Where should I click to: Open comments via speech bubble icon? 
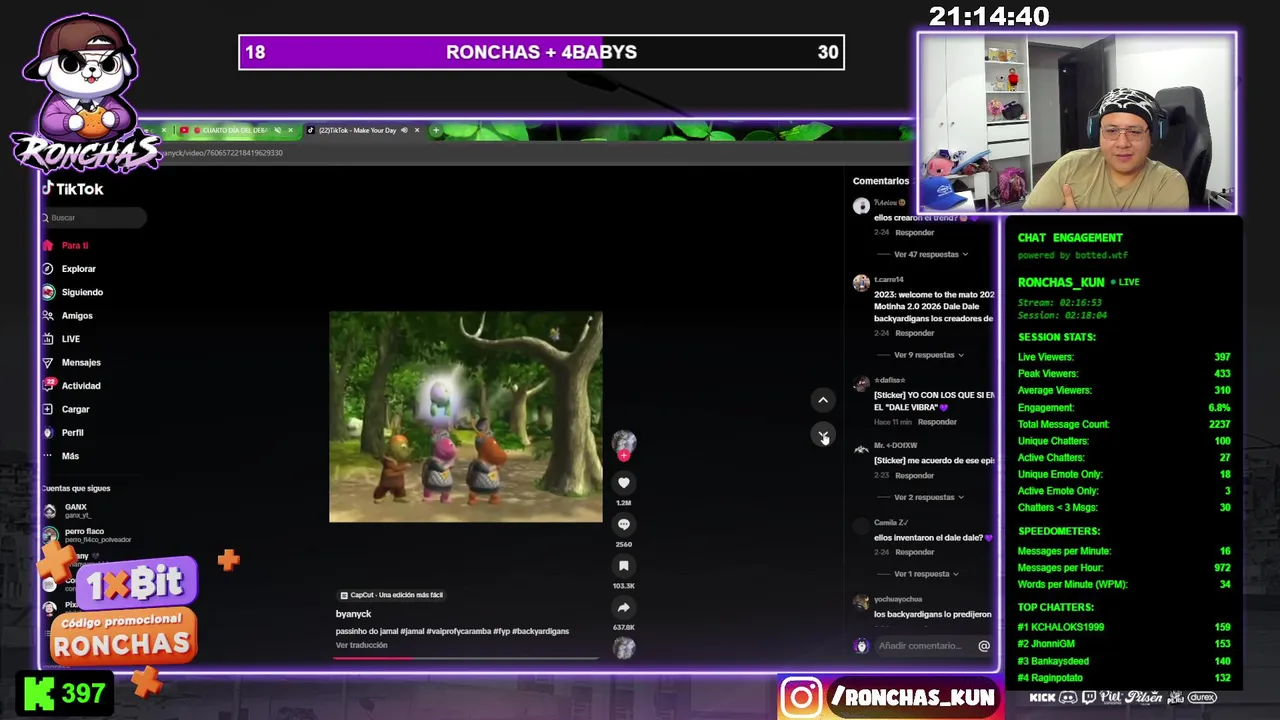[x=623, y=524]
